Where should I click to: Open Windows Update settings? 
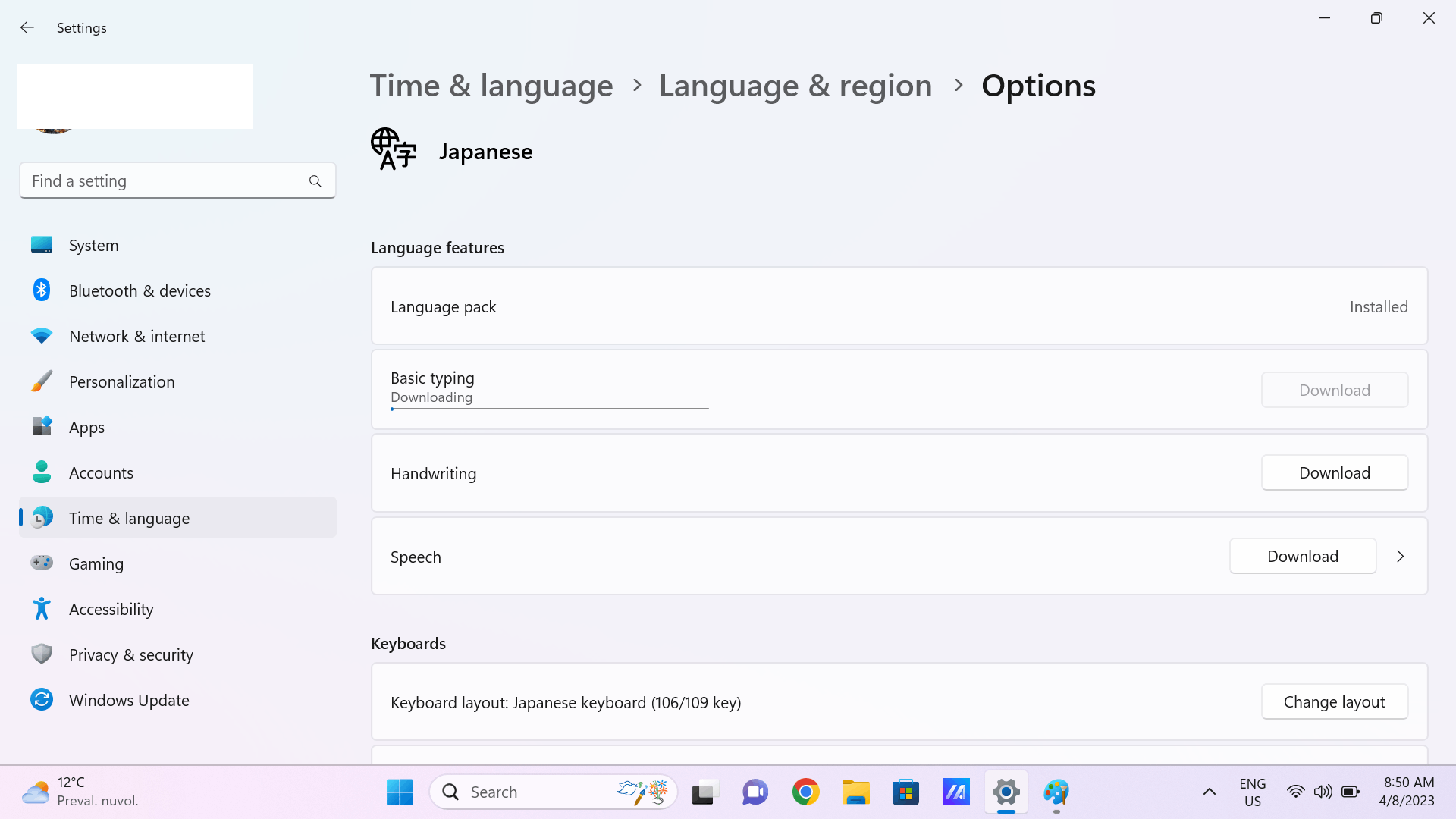pyautogui.click(x=177, y=700)
